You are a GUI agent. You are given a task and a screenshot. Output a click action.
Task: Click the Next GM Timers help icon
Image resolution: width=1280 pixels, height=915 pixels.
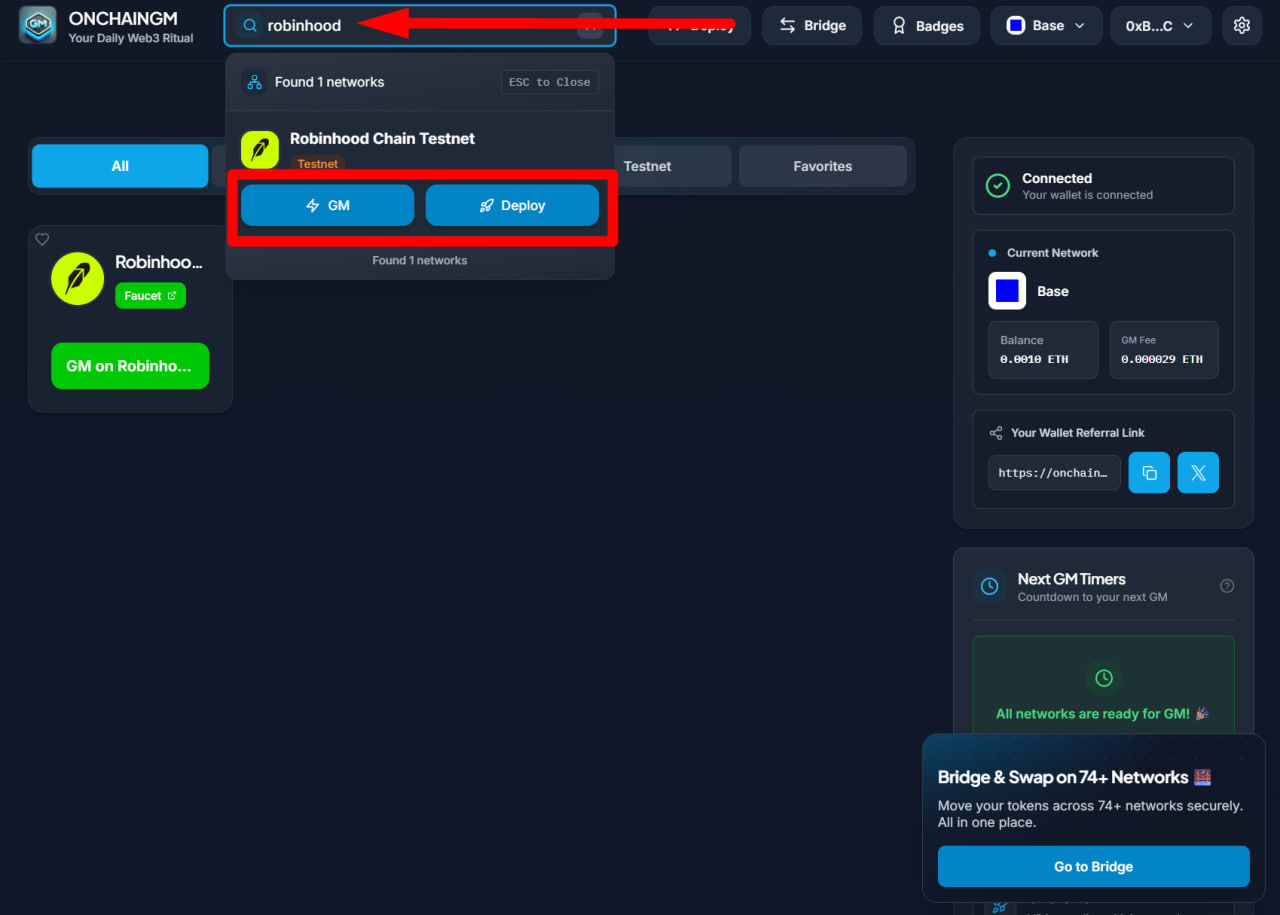coord(1227,586)
